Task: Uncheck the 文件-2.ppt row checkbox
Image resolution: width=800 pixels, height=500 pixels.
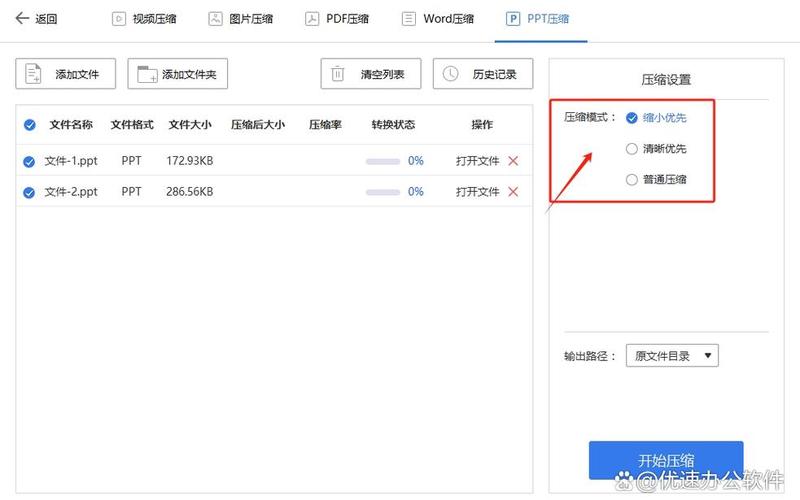Action: 29,192
